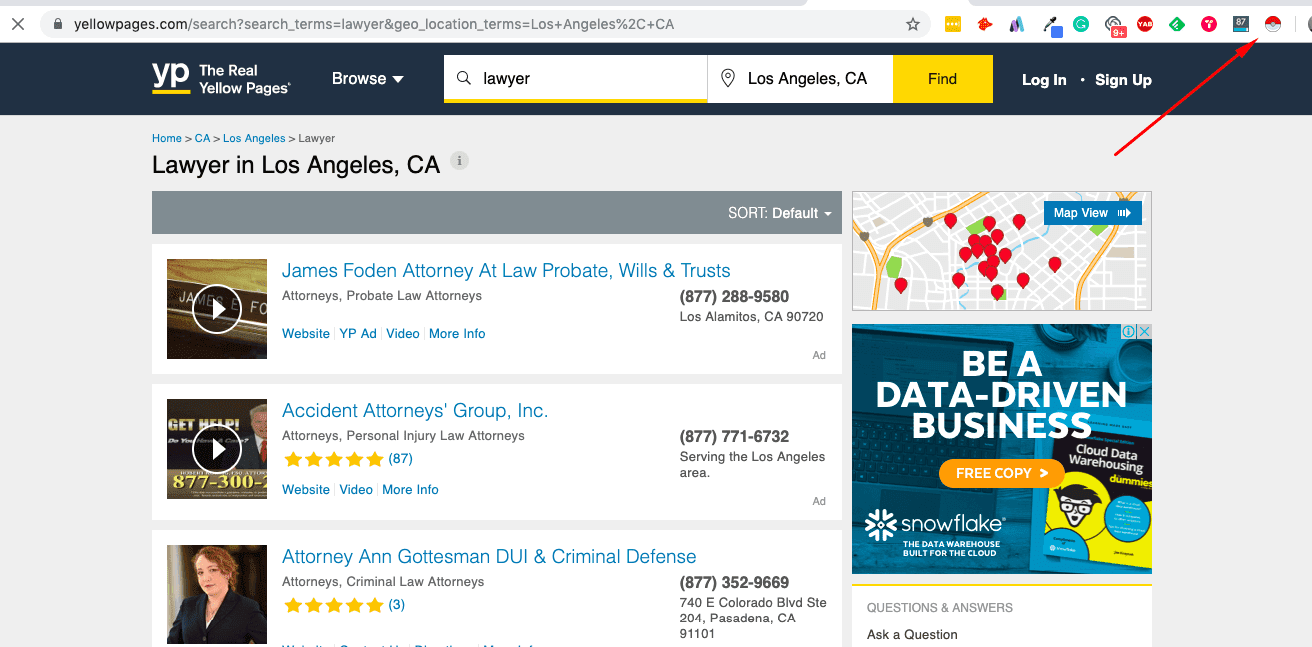Expand the Browse menu
This screenshot has width=1312, height=647.
pyautogui.click(x=367, y=78)
